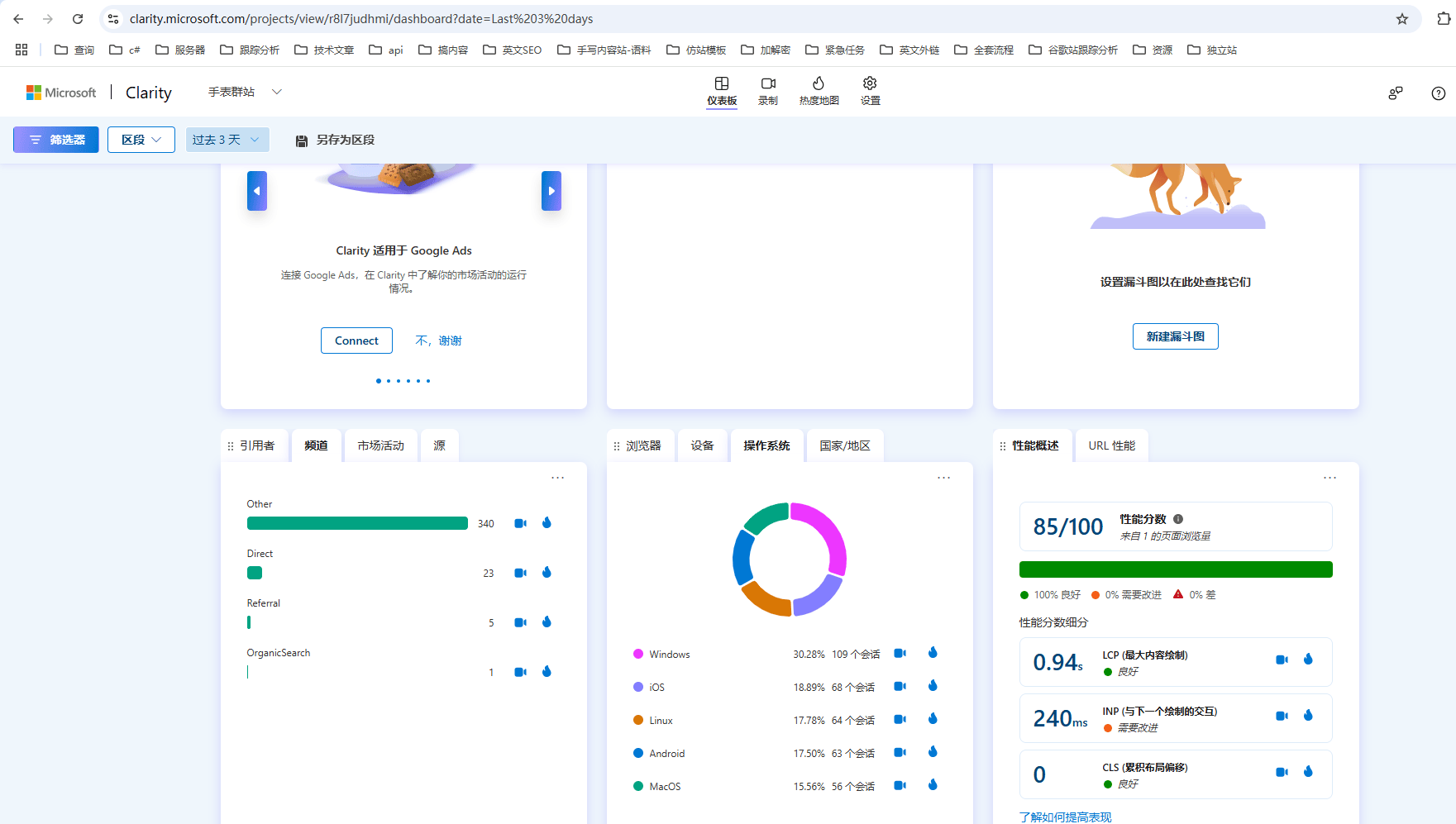
Task: Dismiss with 不，谢谢 link
Action: click(x=438, y=341)
